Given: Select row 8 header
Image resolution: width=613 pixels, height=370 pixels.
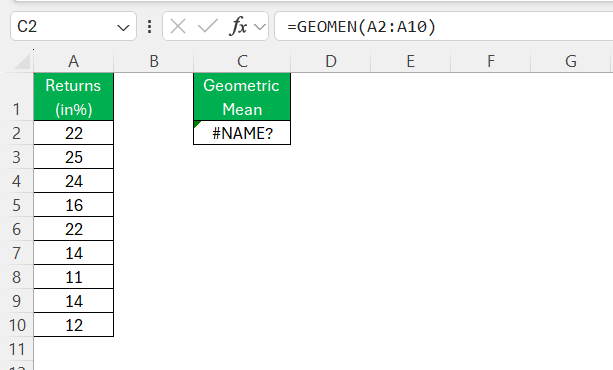Looking at the screenshot, I should [16, 277].
